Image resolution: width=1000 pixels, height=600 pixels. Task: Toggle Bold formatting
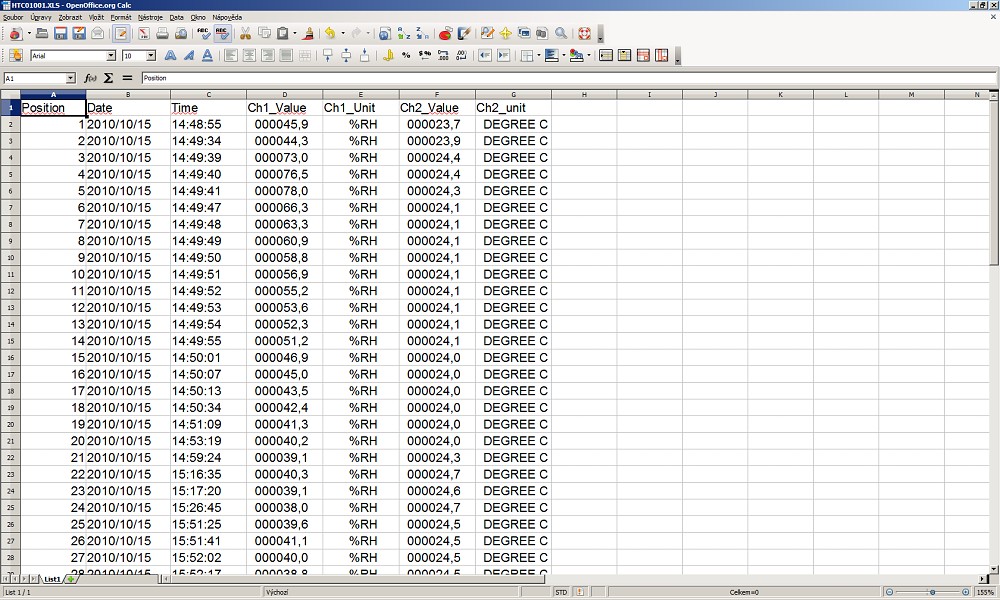click(170, 55)
